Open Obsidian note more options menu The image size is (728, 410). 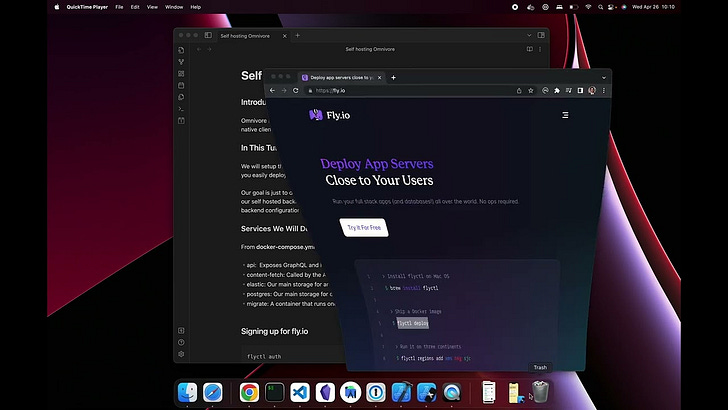540,49
